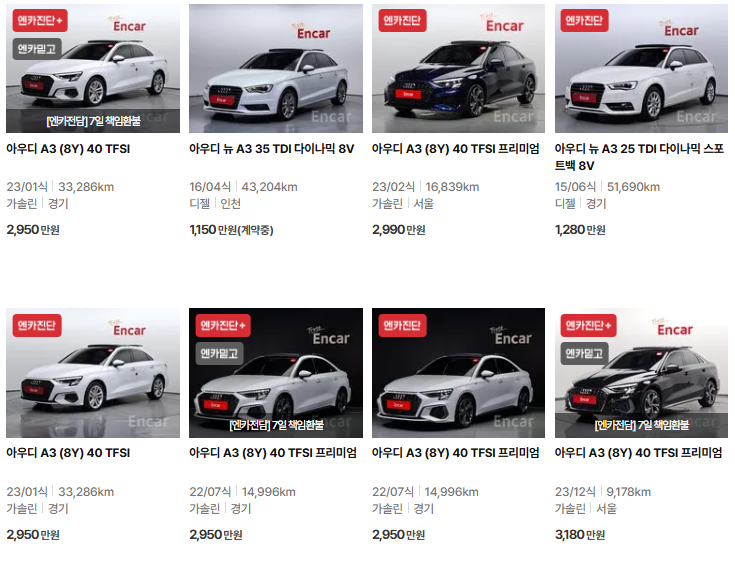Click the 16/04식 model year text

click(x=210, y=187)
